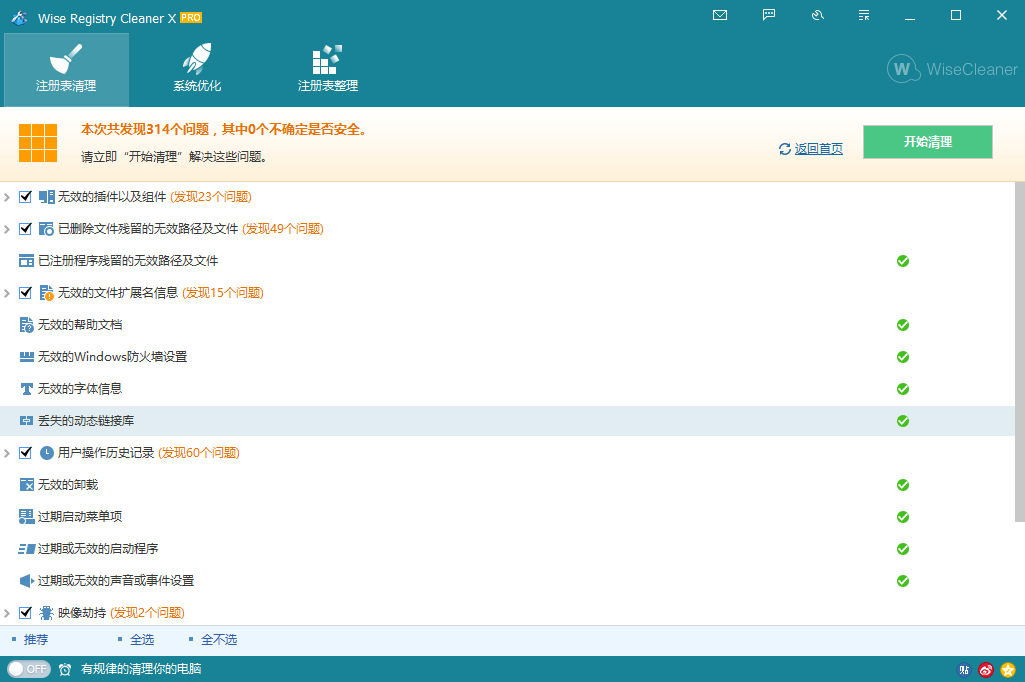The height and width of the screenshot is (682, 1025).
Task: Open the feedback mail icon in the titlebar
Action: (719, 15)
